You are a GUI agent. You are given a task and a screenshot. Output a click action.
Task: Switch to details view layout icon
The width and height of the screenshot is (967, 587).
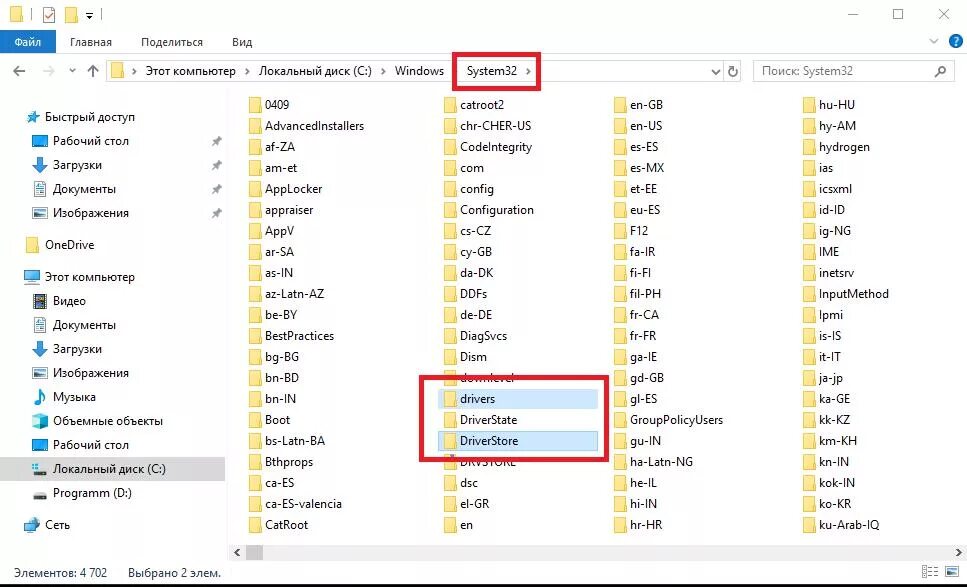pyautogui.click(x=929, y=572)
